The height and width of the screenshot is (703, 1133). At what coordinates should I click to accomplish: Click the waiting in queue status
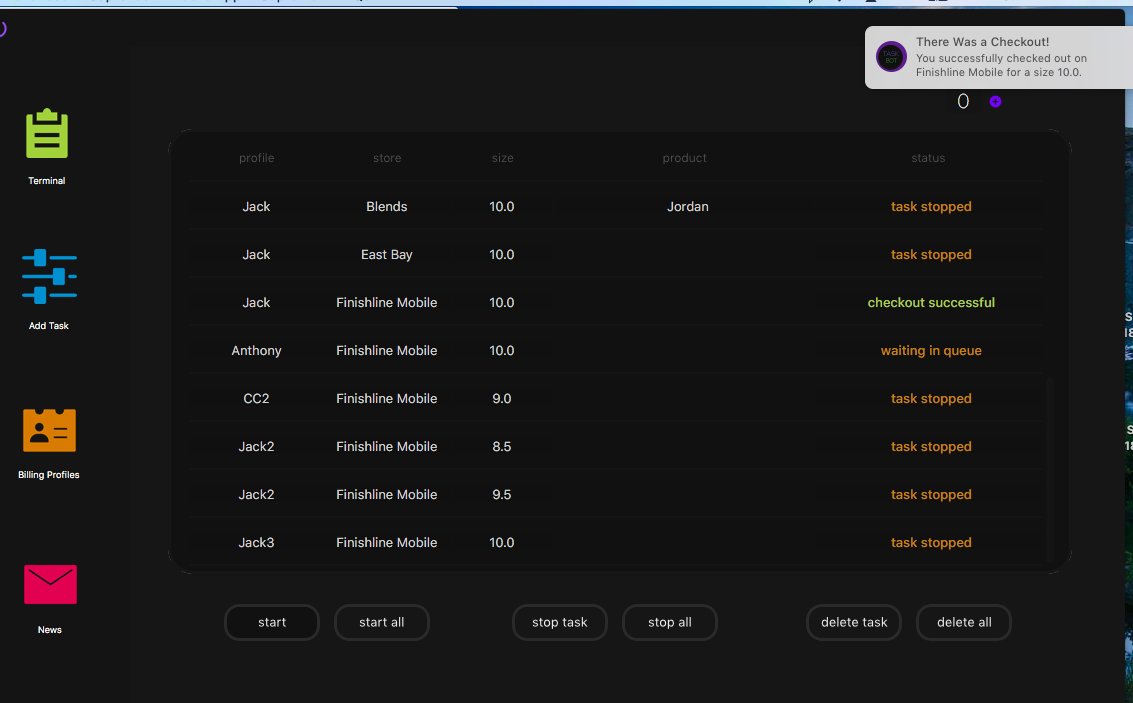coord(931,350)
